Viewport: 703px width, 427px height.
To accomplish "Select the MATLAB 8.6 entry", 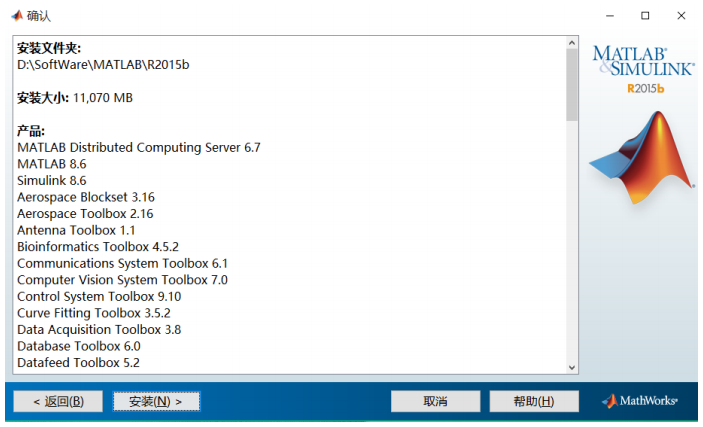I will [x=52, y=164].
